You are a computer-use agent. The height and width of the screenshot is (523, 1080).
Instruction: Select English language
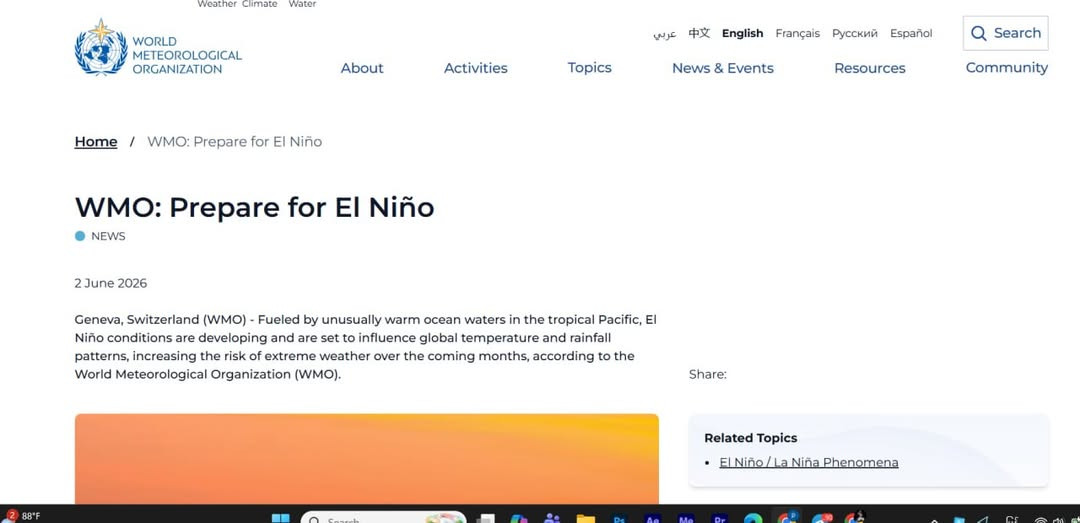pos(742,33)
